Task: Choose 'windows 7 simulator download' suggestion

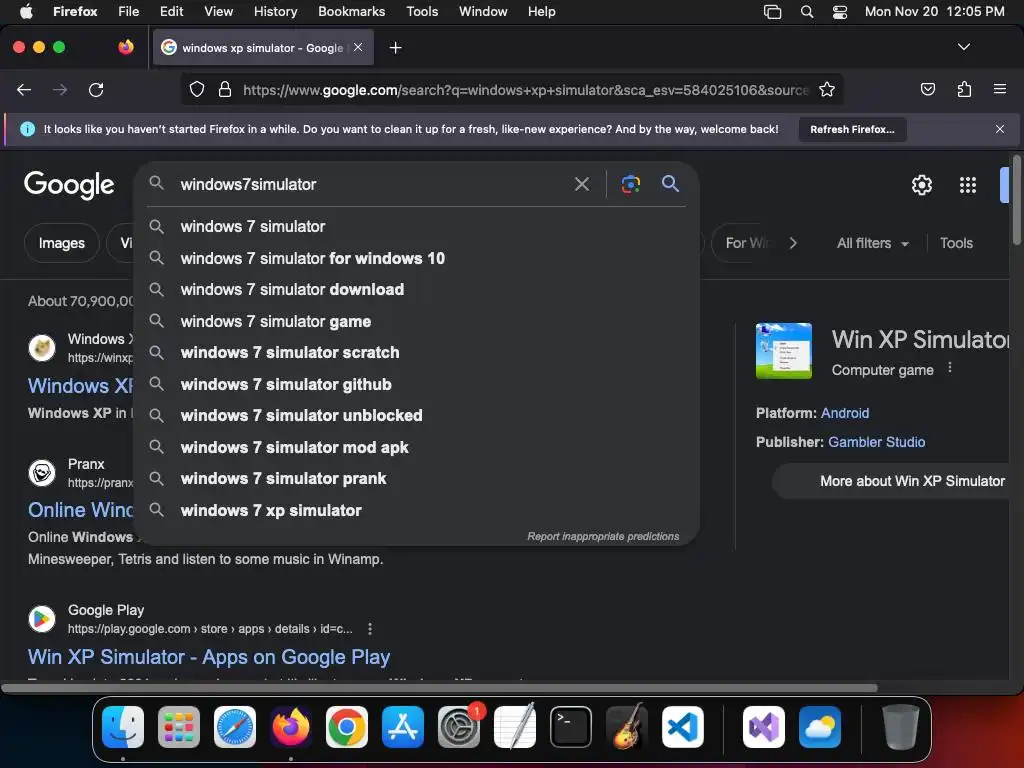Action: [x=416, y=289]
